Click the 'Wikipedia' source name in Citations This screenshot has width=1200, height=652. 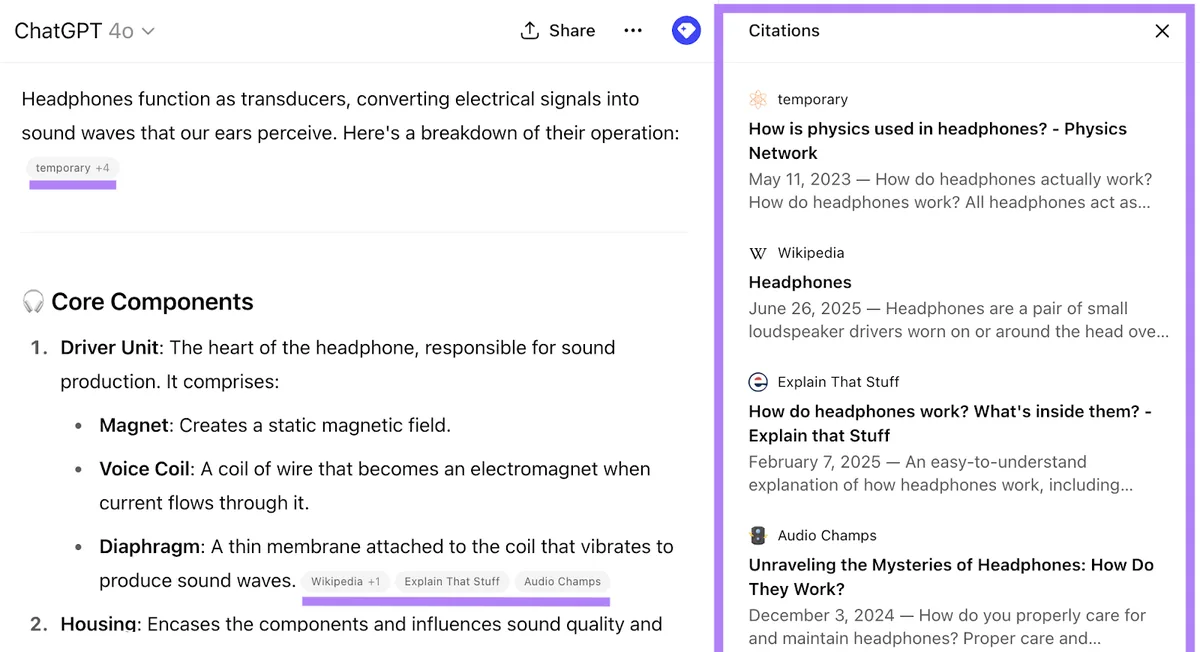[x=811, y=253]
